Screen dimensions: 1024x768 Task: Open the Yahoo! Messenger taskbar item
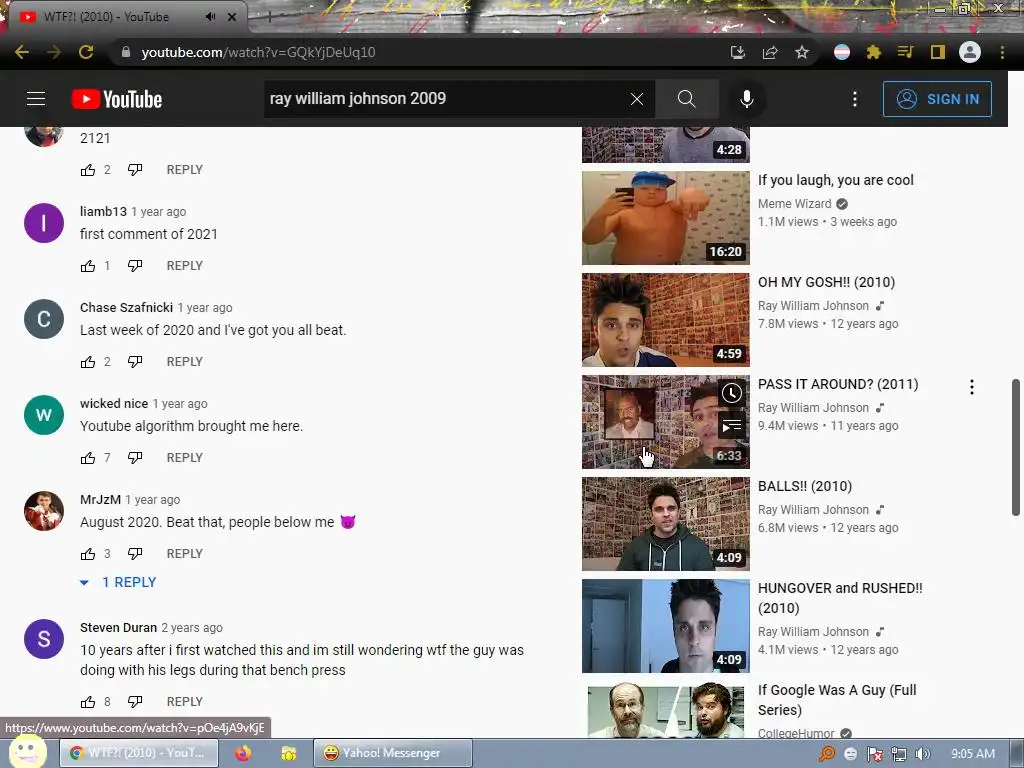click(392, 753)
